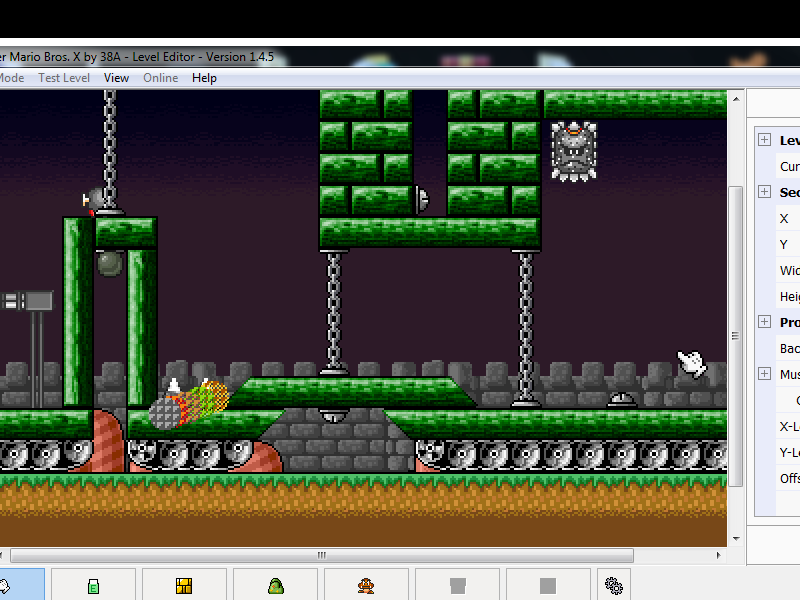Click the gray square toolbar button
800x600 pixels.
pyautogui.click(x=548, y=585)
